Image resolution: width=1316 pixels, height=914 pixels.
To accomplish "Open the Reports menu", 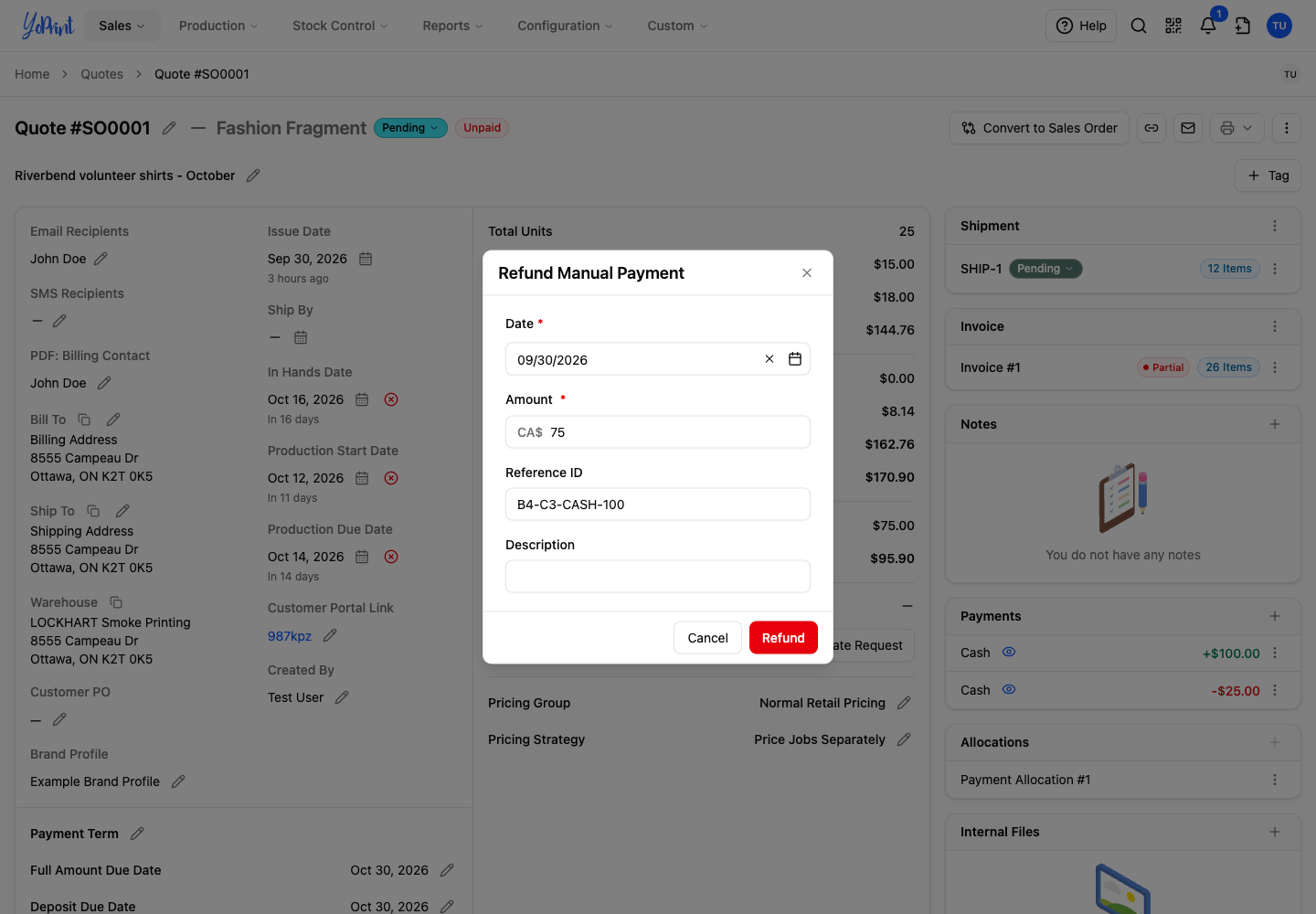I will point(452,26).
